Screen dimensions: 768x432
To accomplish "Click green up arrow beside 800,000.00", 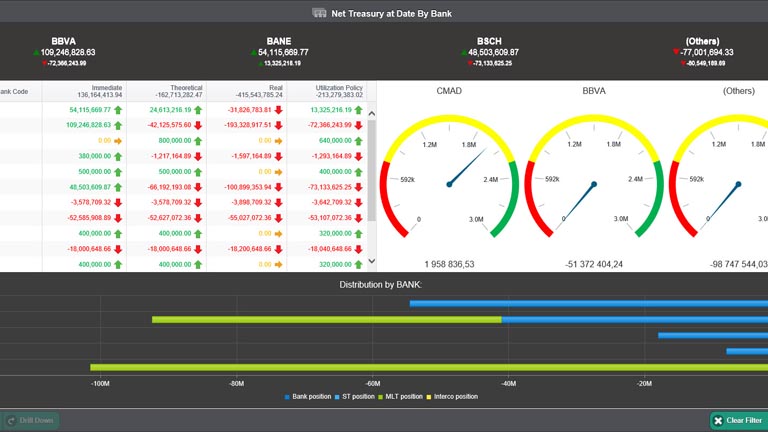I will coord(198,141).
